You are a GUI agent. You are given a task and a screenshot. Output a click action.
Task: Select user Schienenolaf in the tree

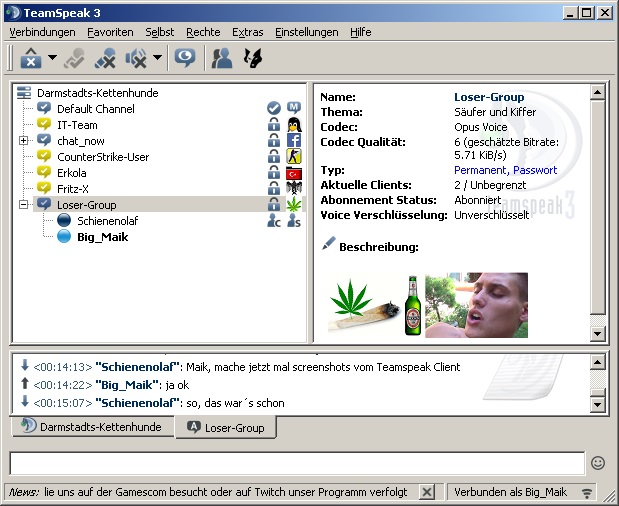pos(107,221)
